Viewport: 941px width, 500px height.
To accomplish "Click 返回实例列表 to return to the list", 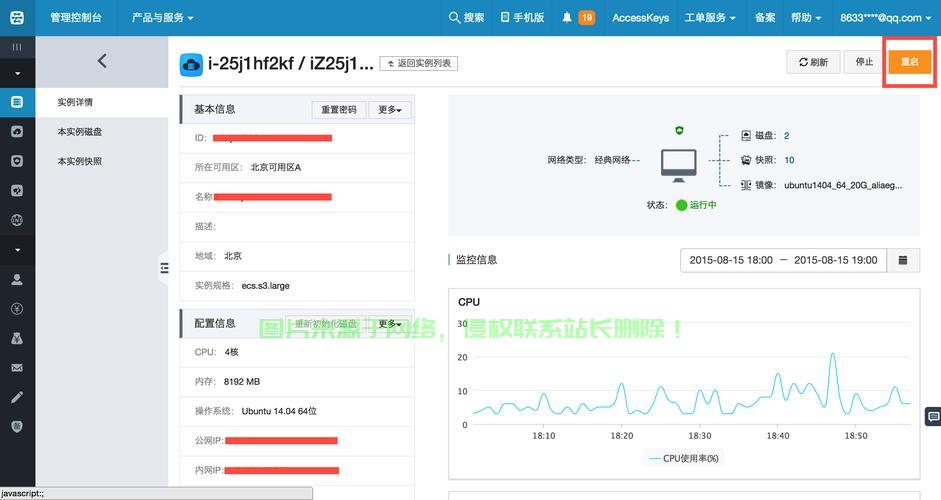I will click(419, 63).
